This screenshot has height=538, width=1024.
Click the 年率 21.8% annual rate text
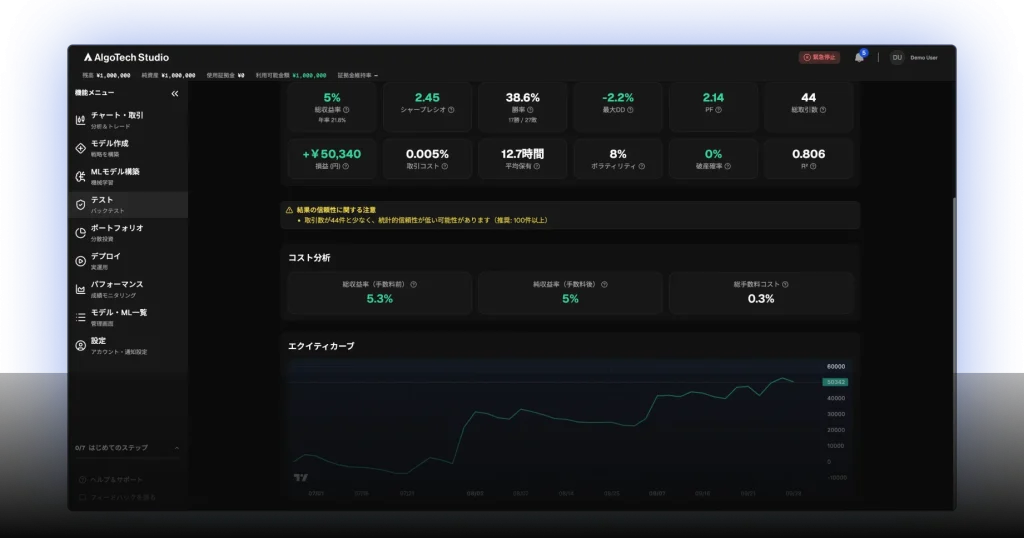(332, 120)
